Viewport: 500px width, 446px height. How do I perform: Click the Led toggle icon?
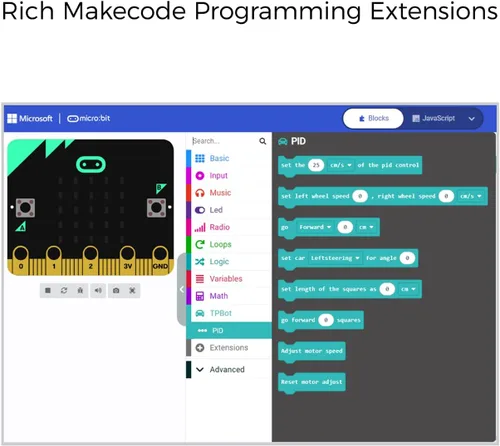pos(200,210)
